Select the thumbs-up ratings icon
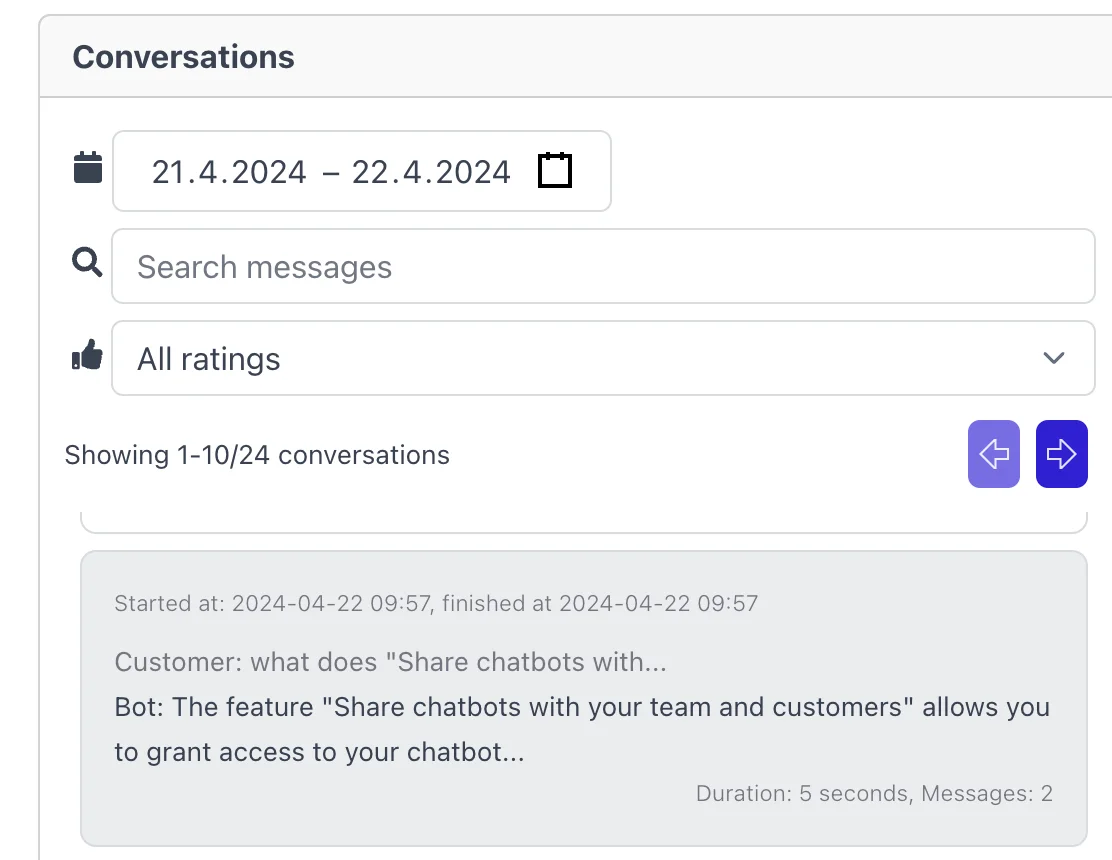 click(87, 355)
